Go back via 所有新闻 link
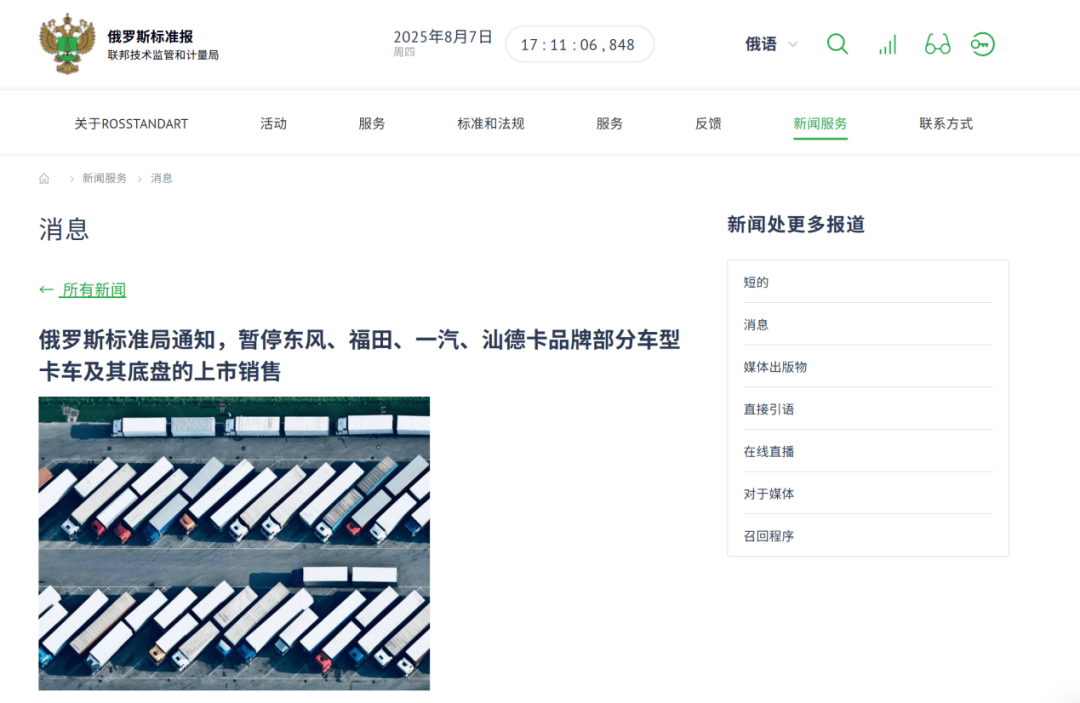Screen dimensions: 1080x703 [93, 290]
